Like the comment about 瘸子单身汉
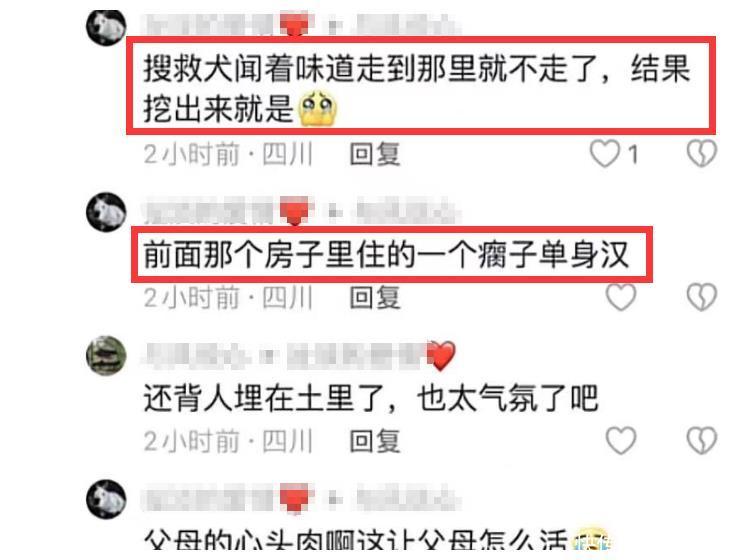 click(621, 297)
